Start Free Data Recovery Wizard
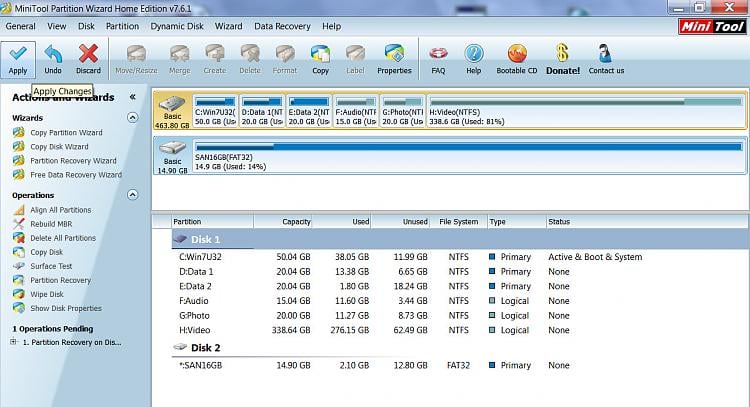 (x=76, y=175)
